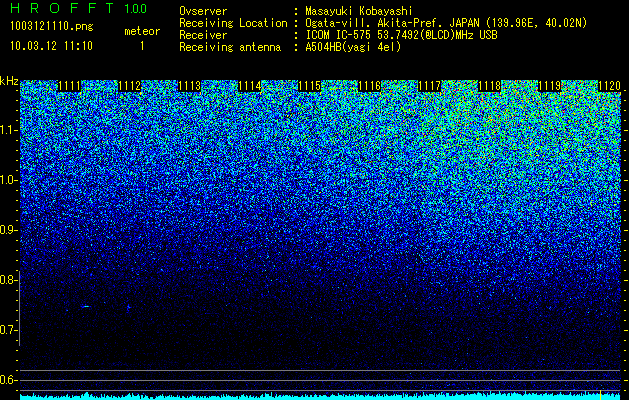
Task: Click the 0.7 frequency axis label
Action: [8, 330]
